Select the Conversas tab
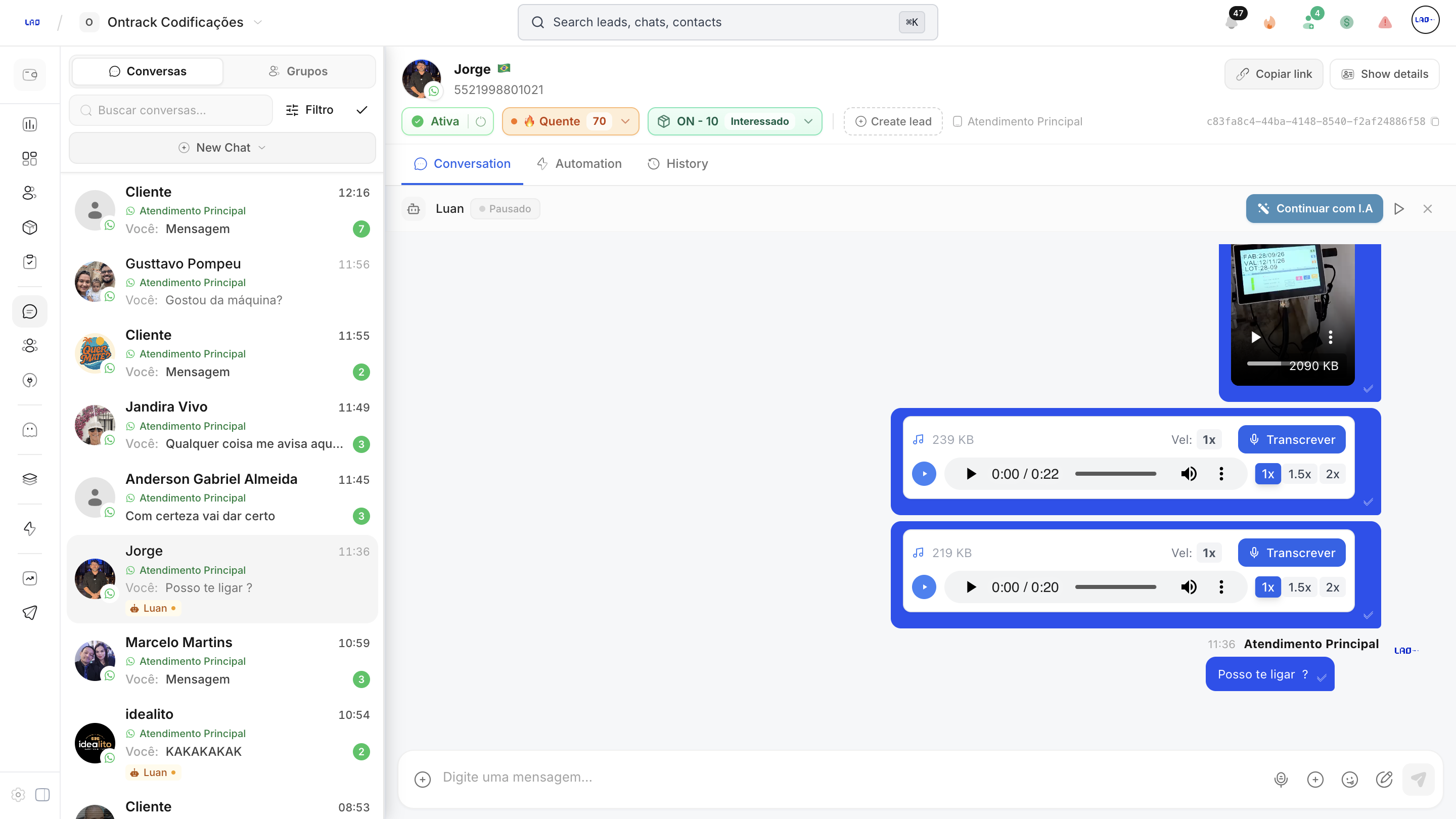This screenshot has width=1456, height=819. 148,71
